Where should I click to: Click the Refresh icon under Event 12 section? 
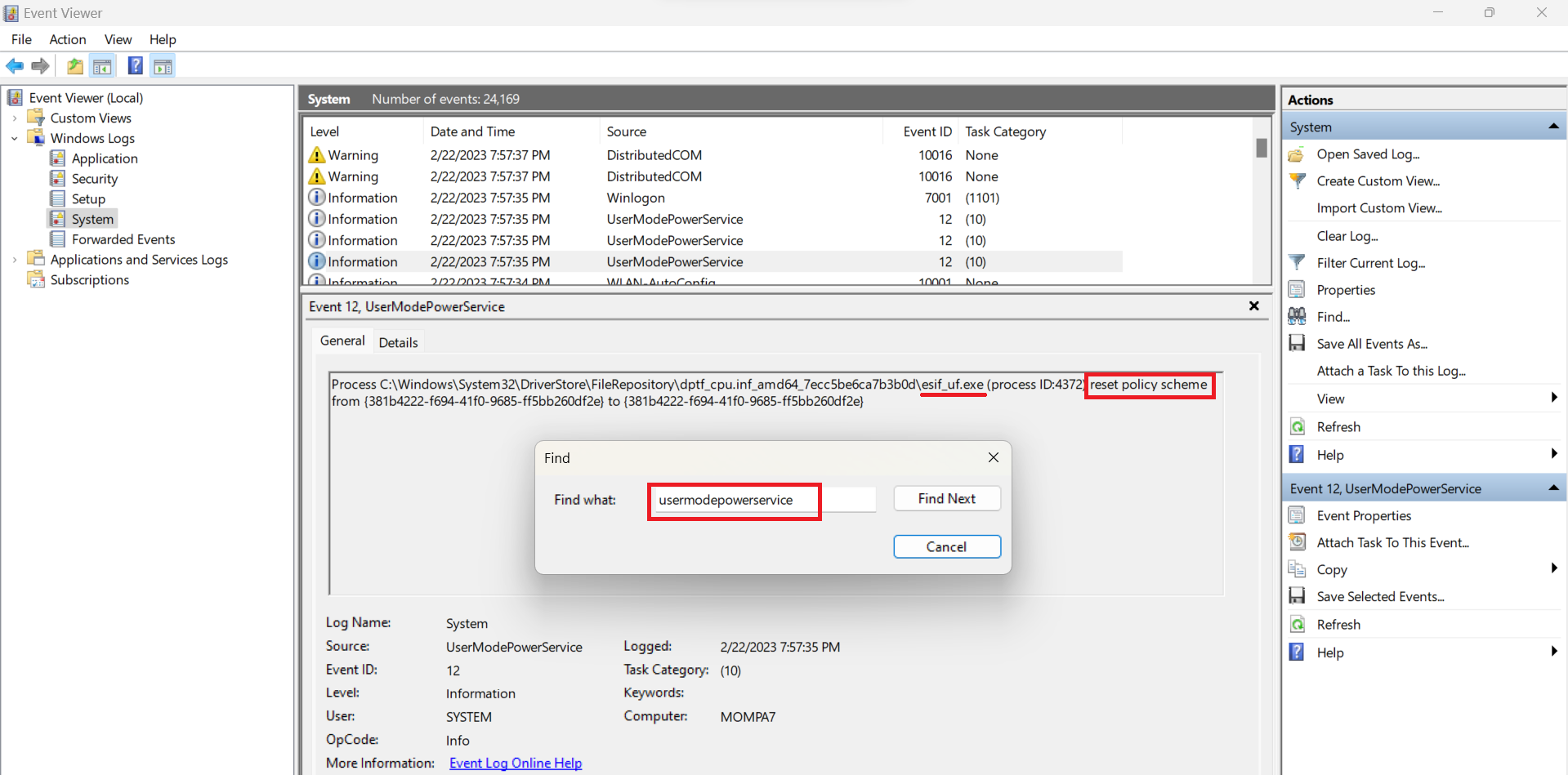(1297, 625)
